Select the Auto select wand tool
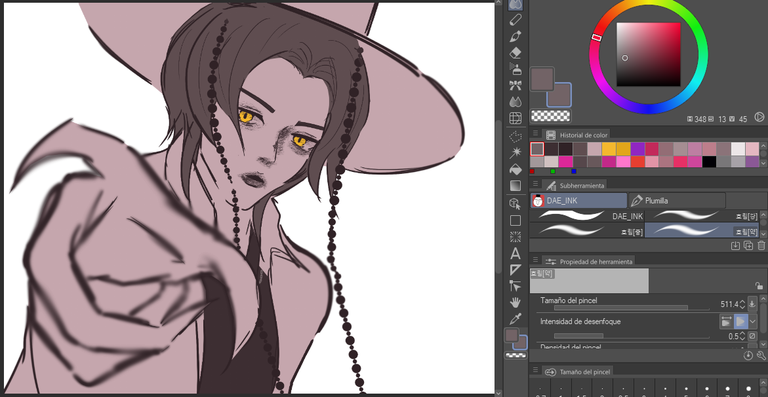This screenshot has width=768, height=397. [515, 153]
